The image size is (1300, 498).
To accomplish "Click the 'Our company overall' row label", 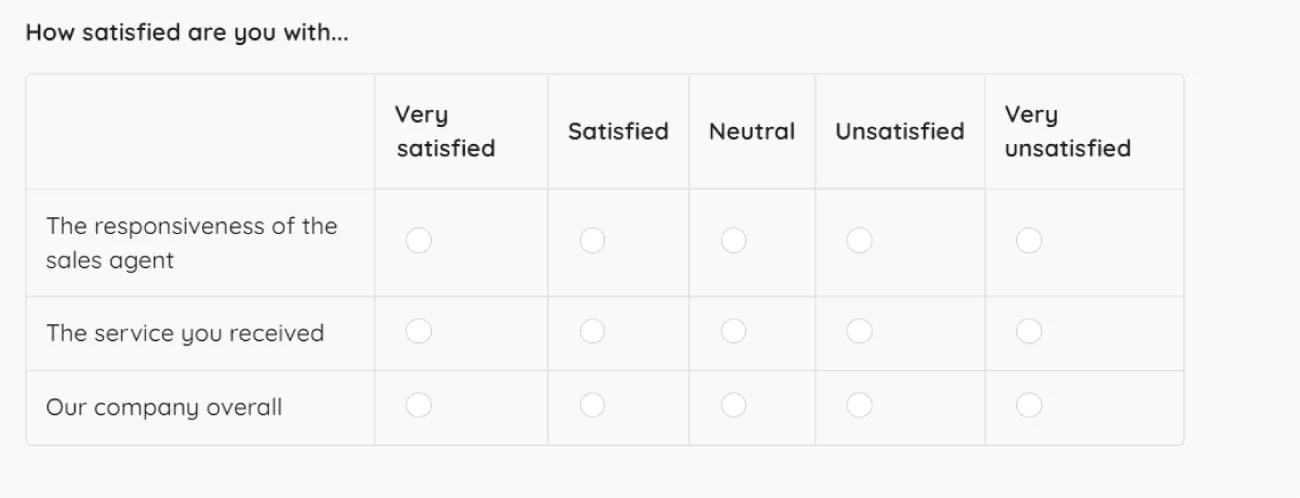I will click(164, 408).
